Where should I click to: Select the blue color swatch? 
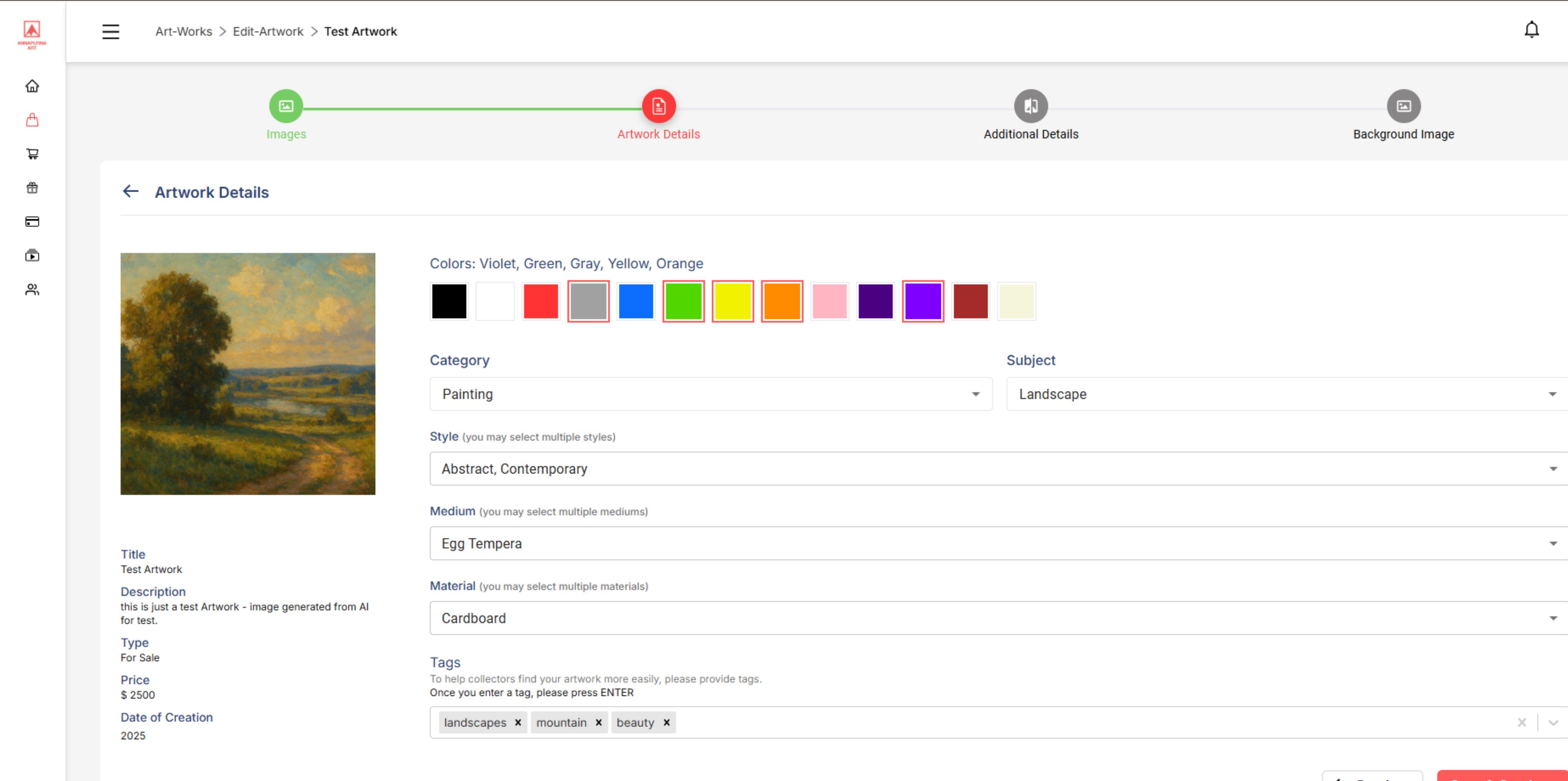tap(636, 301)
